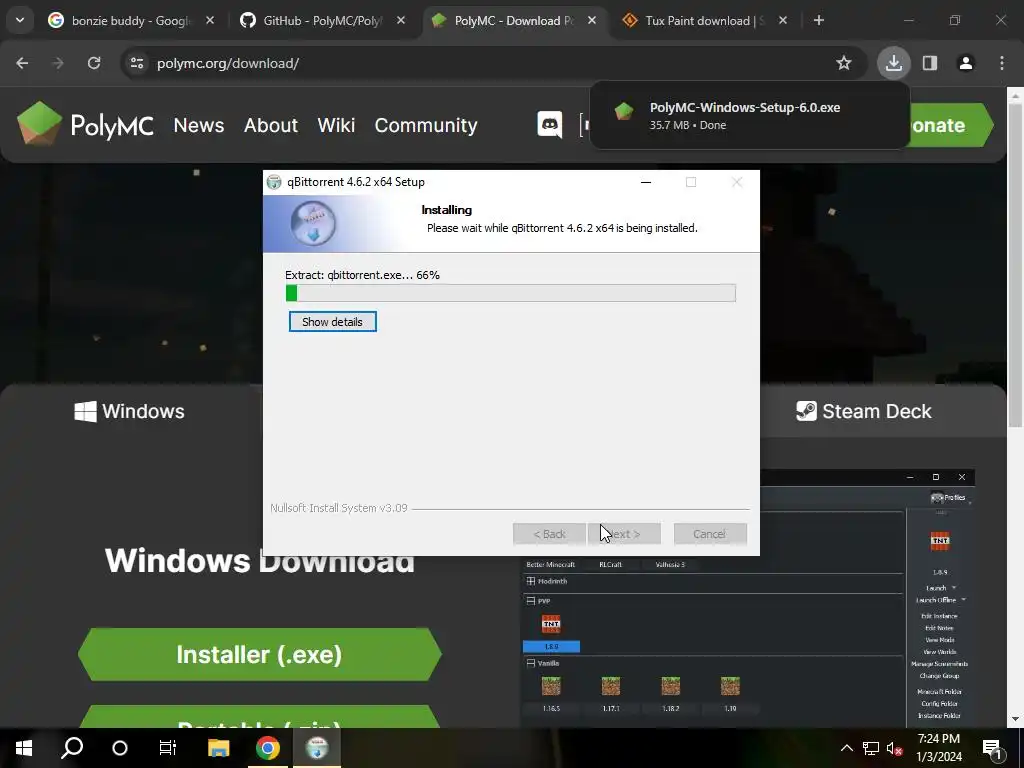Open Google Chrome from the taskbar
Screen dimensions: 1024x768
pos(268,747)
